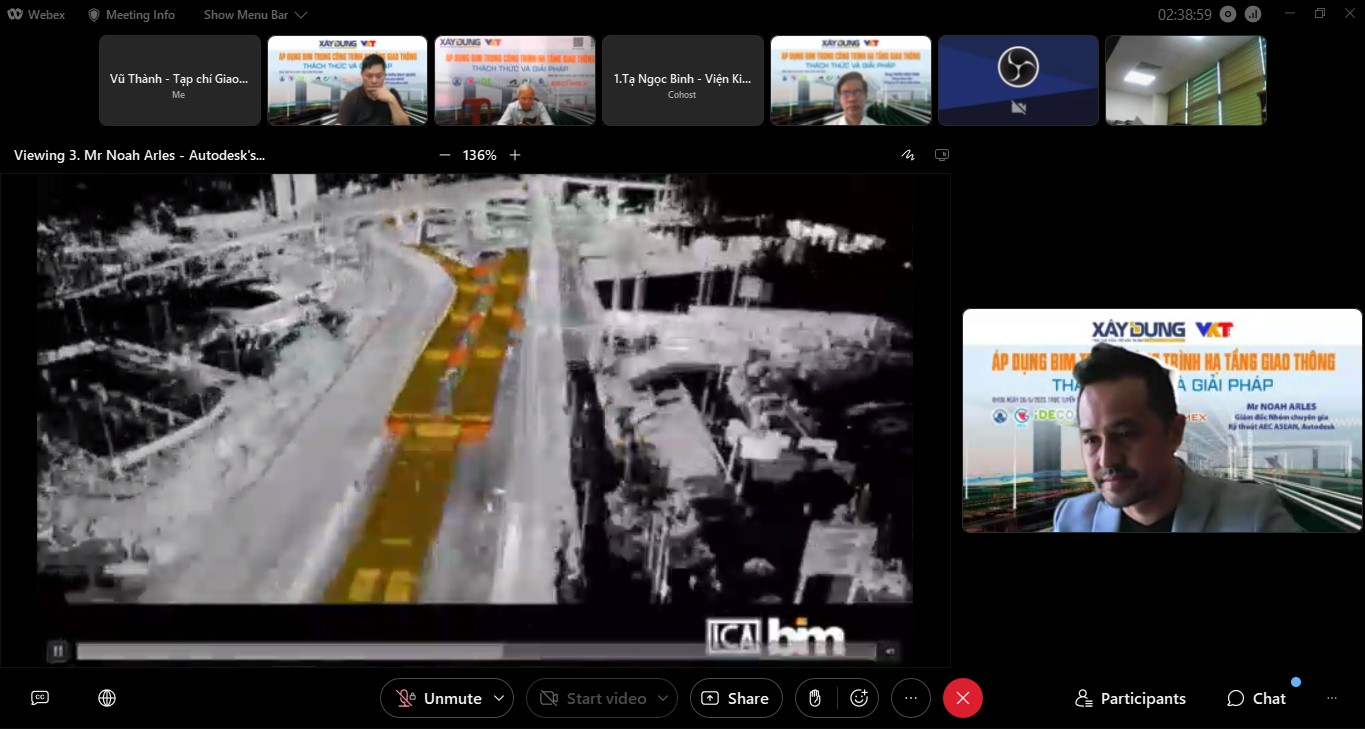Click the pop-out shared screen icon
Screen dimensions: 1365x729
941,155
